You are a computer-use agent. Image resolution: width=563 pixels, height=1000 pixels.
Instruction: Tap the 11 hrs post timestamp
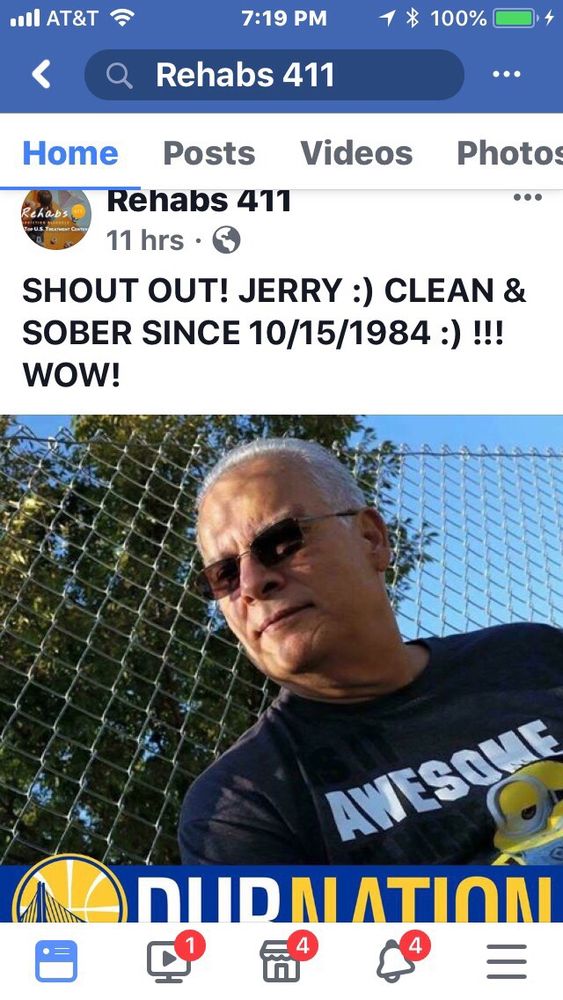(x=145, y=241)
